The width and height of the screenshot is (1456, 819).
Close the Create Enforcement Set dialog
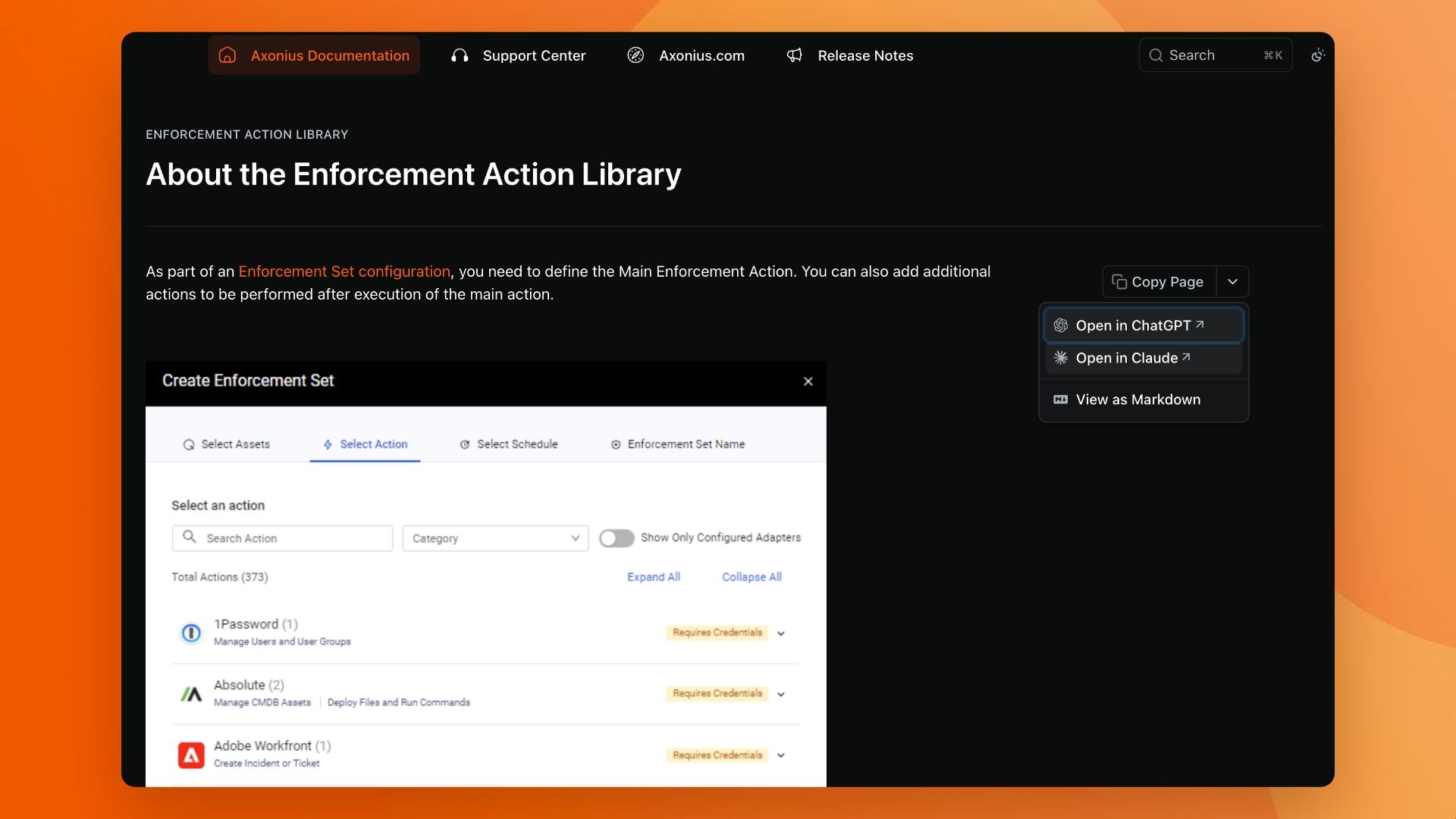(x=808, y=381)
